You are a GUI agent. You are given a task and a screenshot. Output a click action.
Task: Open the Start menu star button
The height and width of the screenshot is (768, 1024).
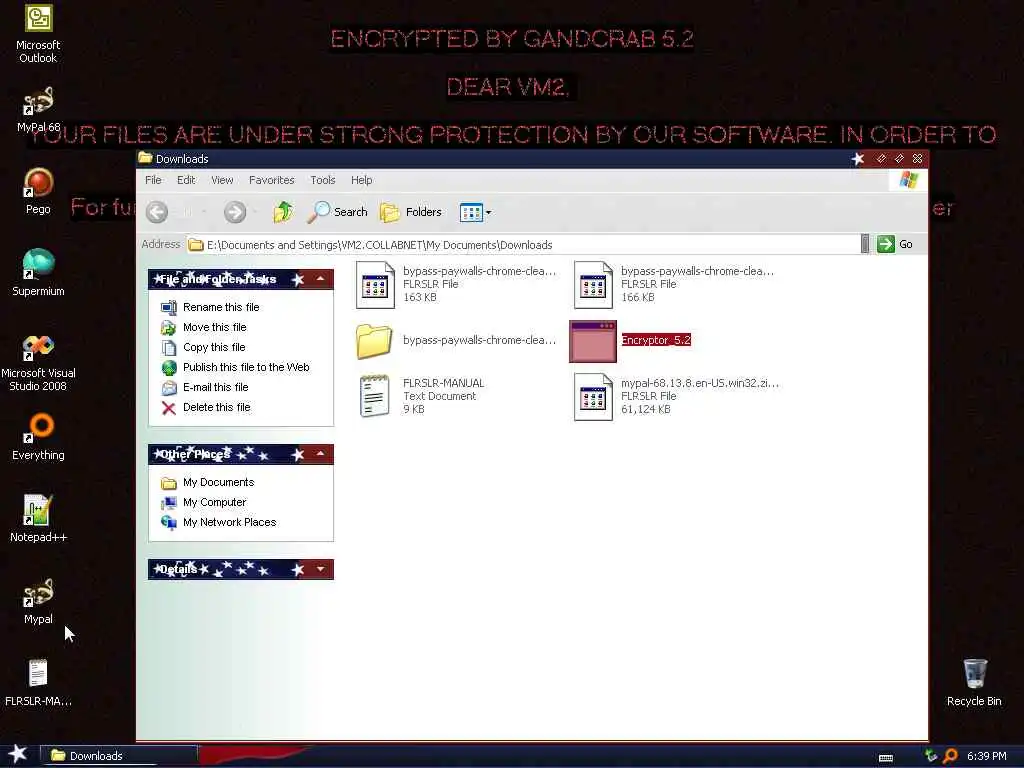point(18,754)
